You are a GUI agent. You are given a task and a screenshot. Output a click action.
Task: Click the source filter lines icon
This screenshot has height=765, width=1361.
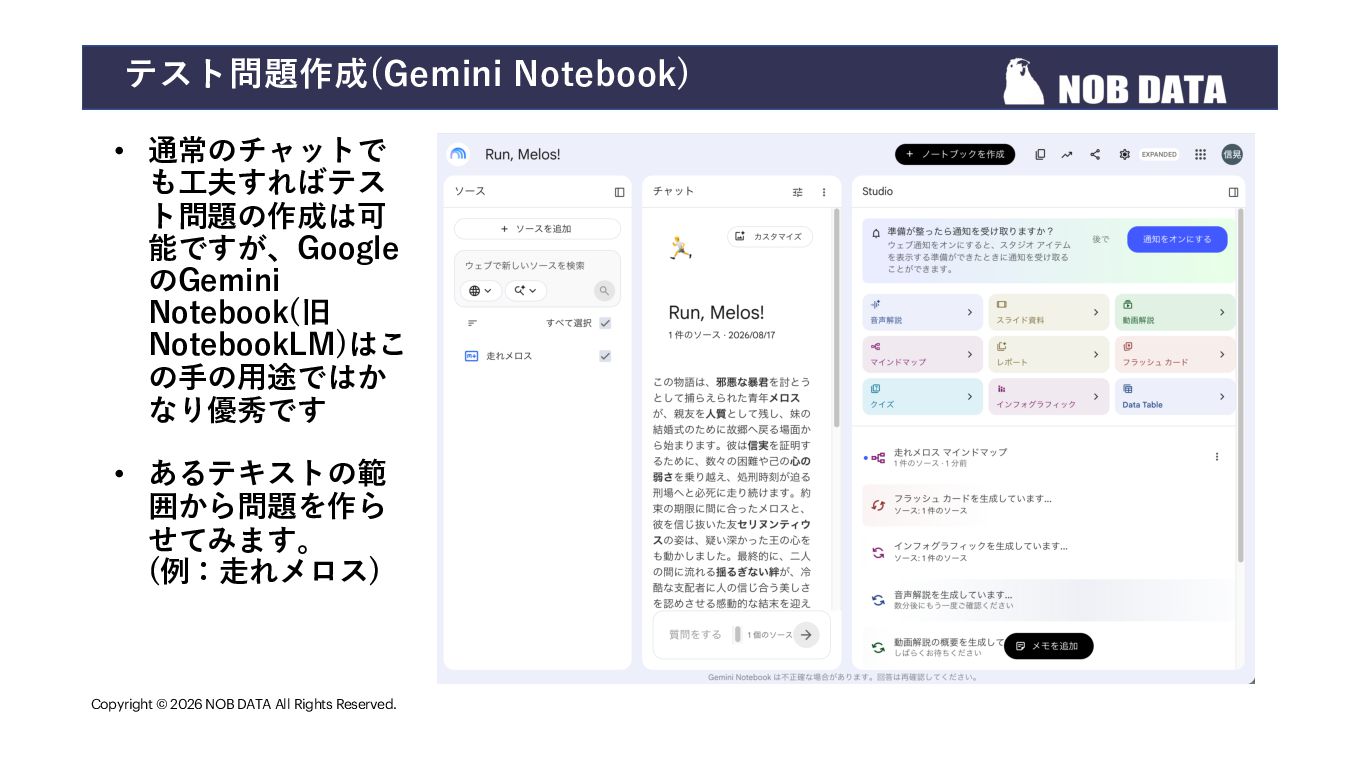tap(472, 323)
